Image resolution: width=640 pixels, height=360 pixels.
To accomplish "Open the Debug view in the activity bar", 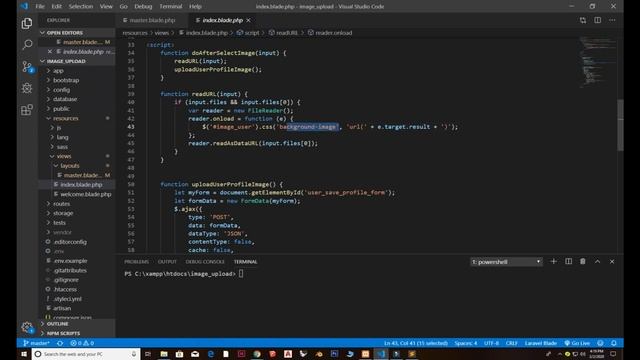I will point(27,88).
